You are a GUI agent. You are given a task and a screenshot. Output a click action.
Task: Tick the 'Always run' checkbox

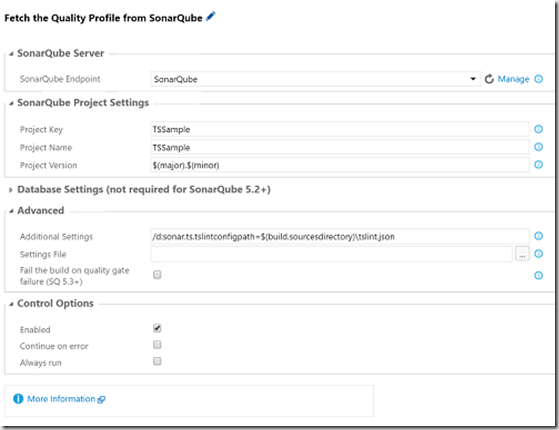coord(157,361)
